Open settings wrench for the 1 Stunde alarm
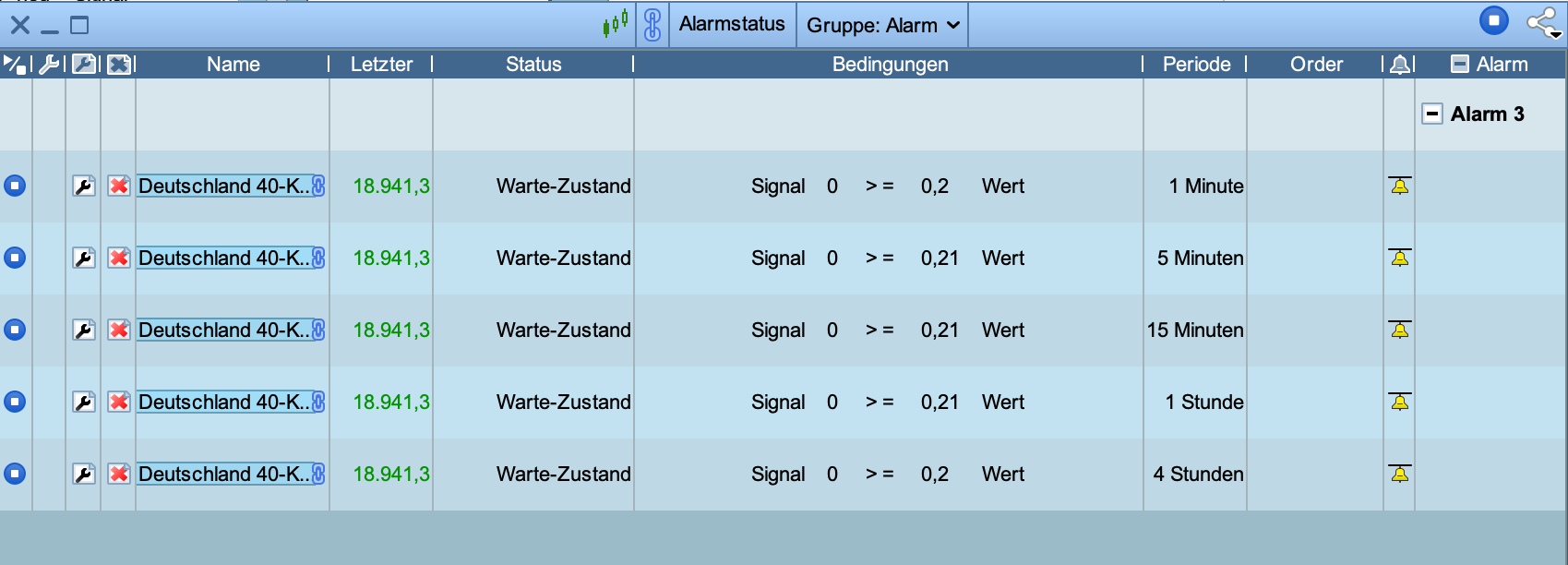This screenshot has height=565, width=1568. click(x=84, y=403)
